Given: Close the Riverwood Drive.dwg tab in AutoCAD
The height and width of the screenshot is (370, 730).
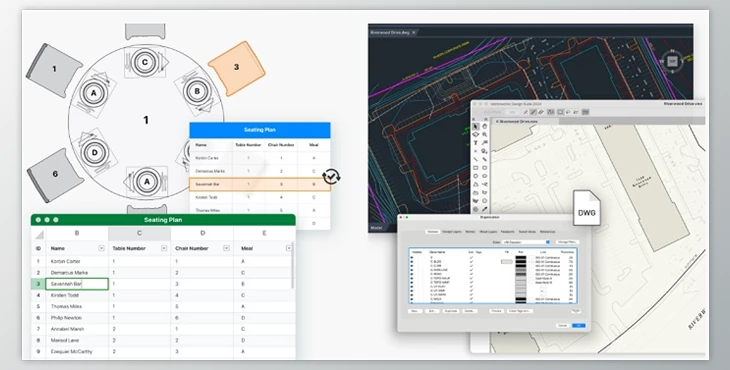Looking at the screenshot, I should coord(413,33).
